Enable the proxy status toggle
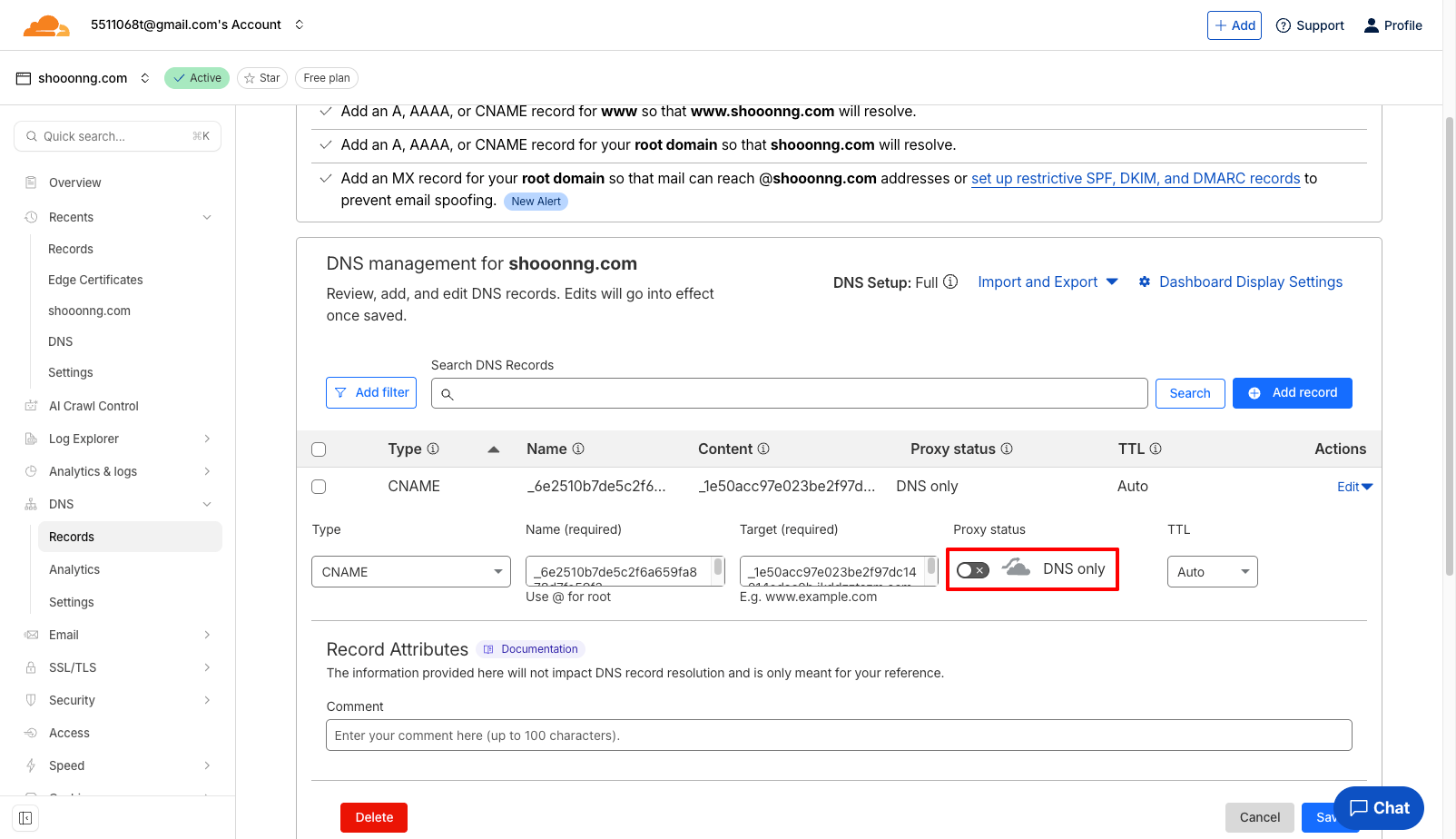The image size is (1456, 839). click(973, 570)
